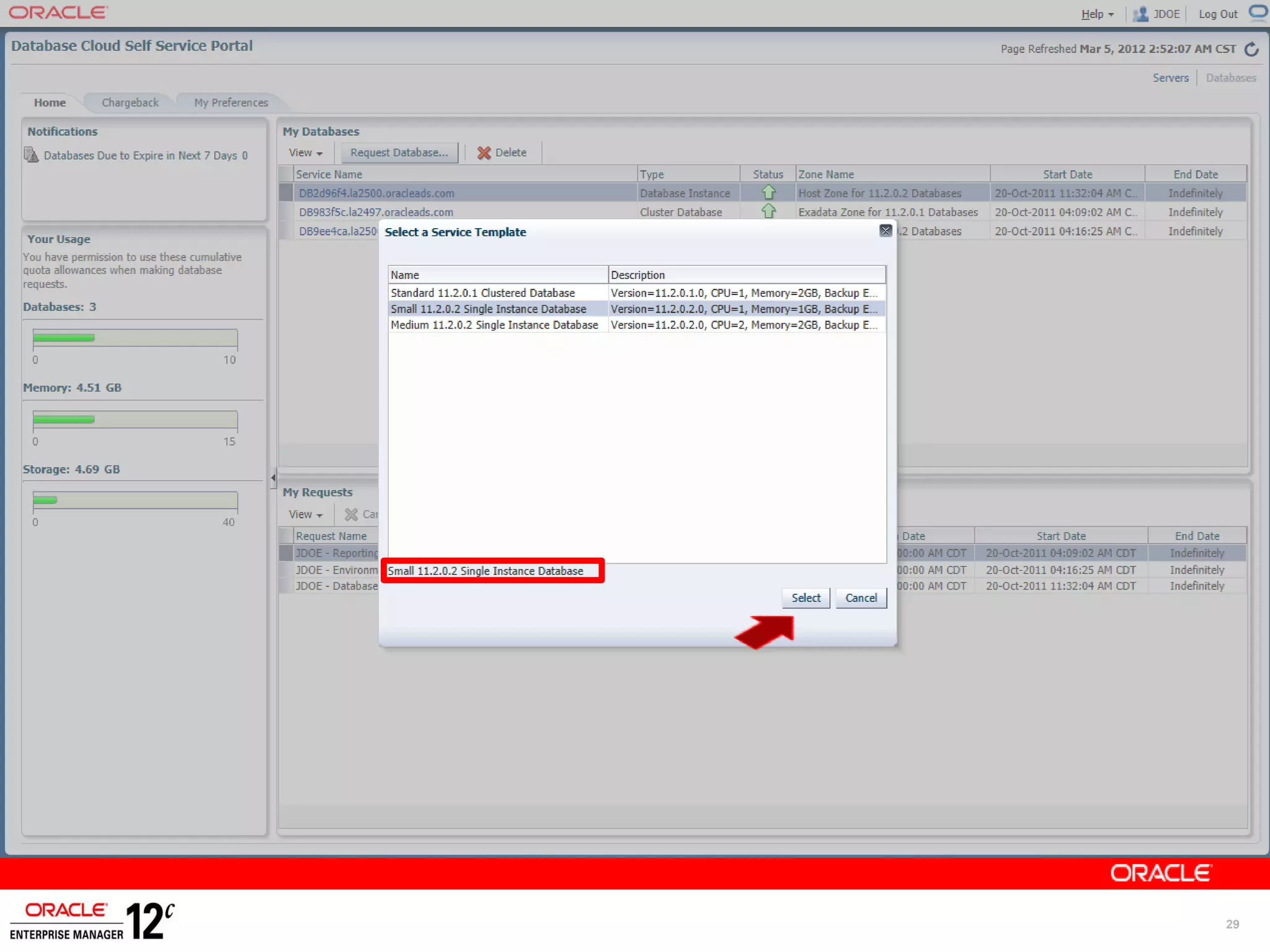
Task: Select row header of JDOE - Reporting request
Action: 286,553
